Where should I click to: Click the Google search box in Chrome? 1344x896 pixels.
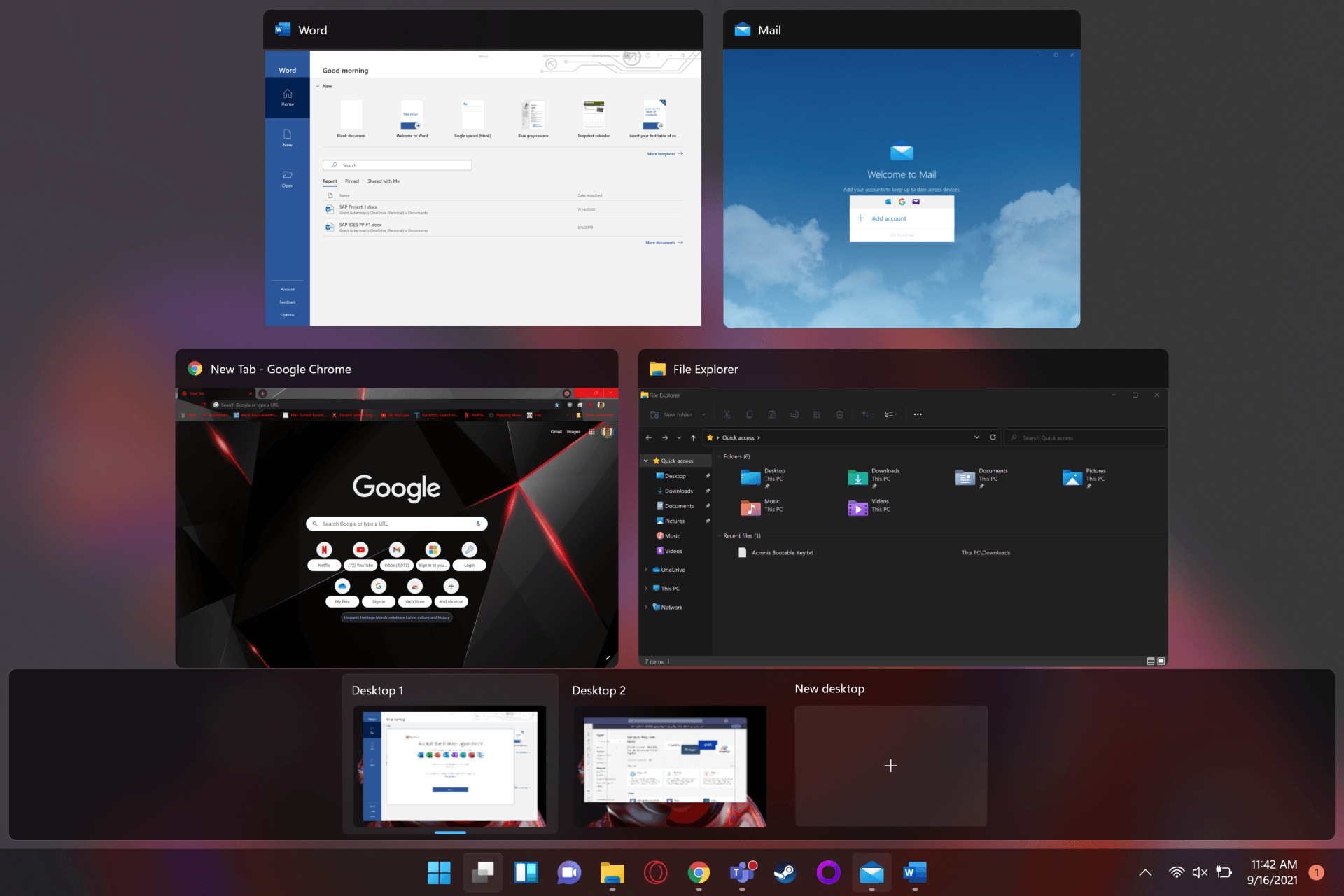pos(397,524)
